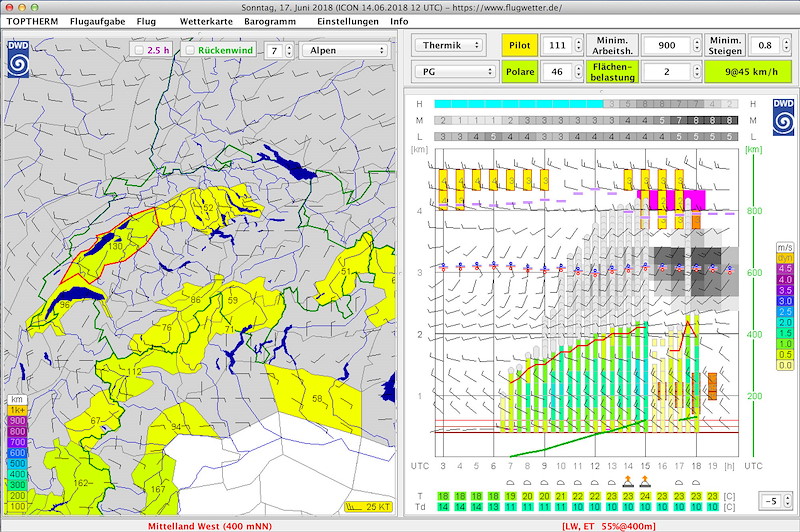Select the map region labeled 162
The height and width of the screenshot is (532, 800).
81,483
